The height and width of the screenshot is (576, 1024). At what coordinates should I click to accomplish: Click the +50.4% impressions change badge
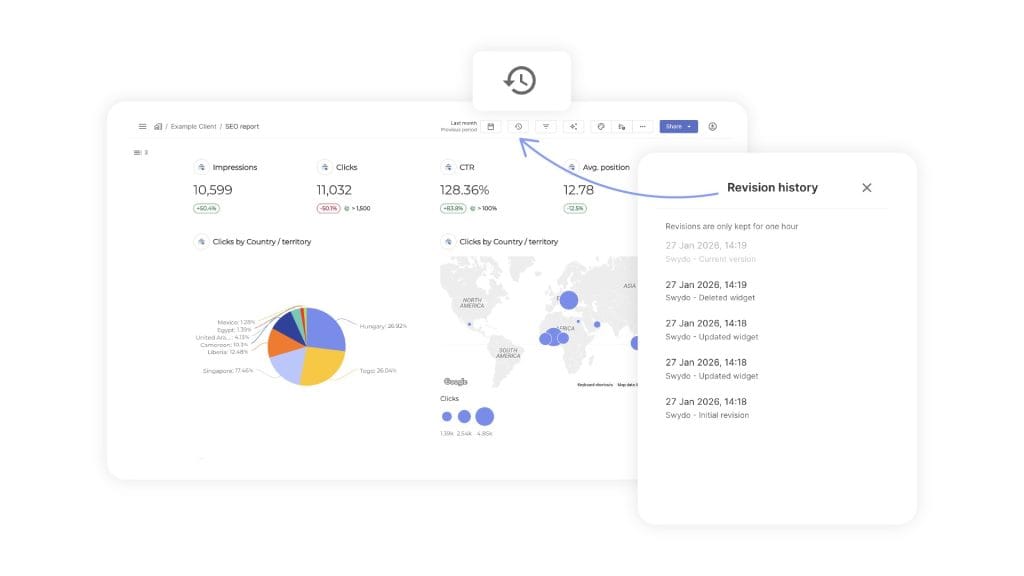tap(206, 208)
